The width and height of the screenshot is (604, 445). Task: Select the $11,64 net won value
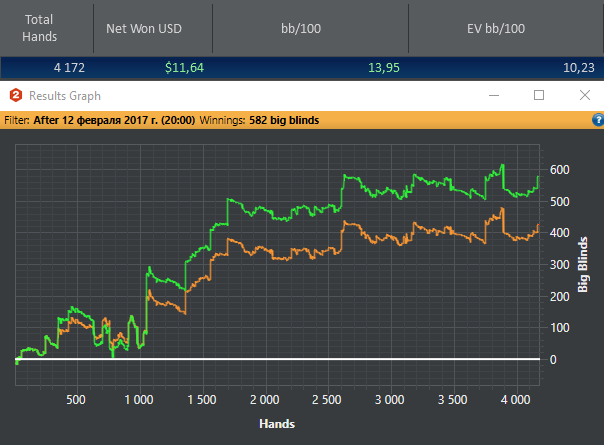point(184,68)
